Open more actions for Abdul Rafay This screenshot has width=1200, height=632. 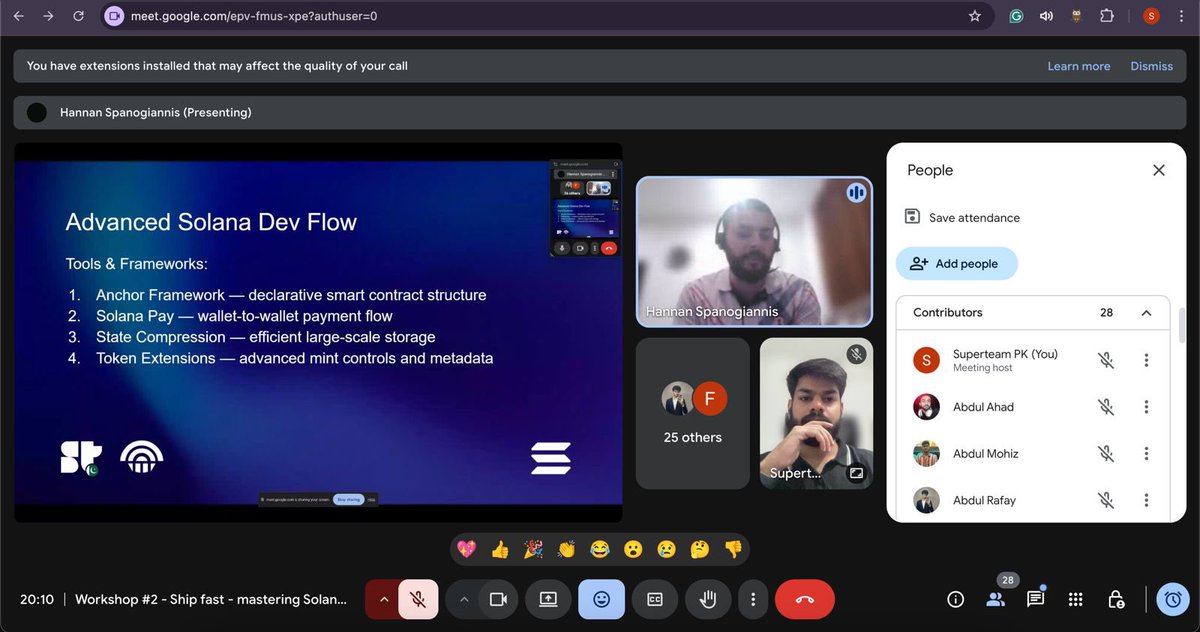coord(1146,500)
